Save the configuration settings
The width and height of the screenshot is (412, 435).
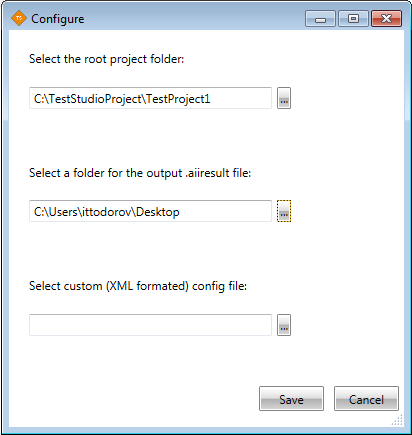(x=291, y=399)
